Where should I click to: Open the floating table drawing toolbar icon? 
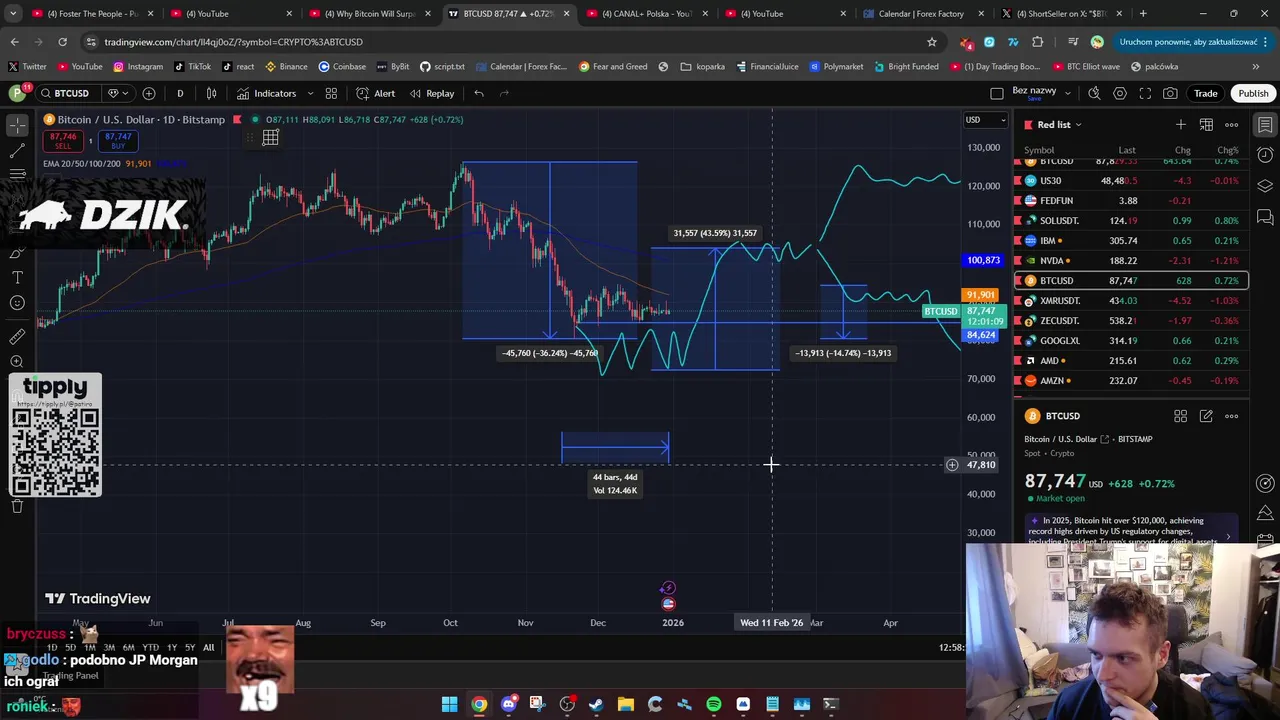pyautogui.click(x=270, y=138)
